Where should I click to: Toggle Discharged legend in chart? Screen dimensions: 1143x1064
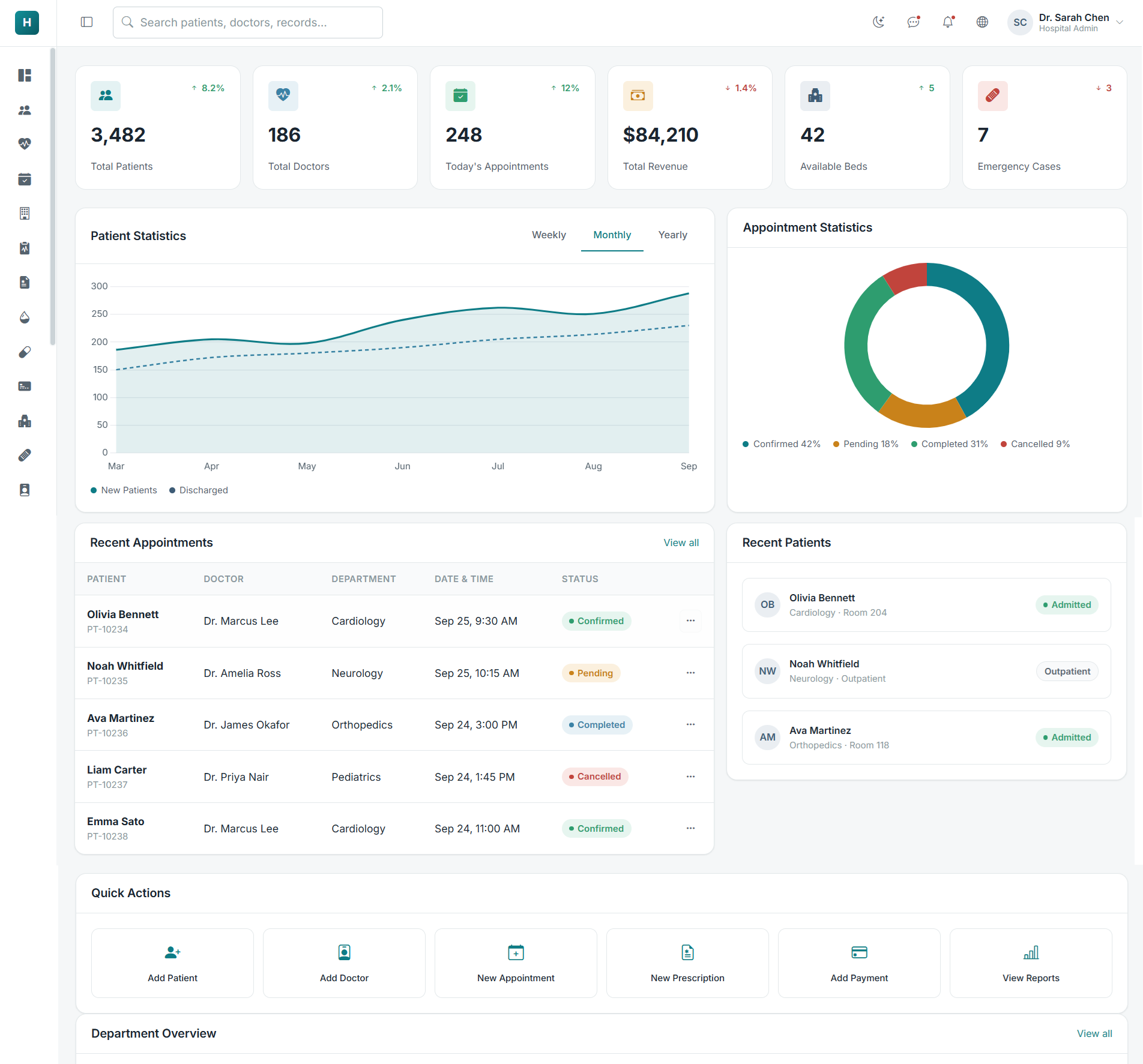[199, 490]
